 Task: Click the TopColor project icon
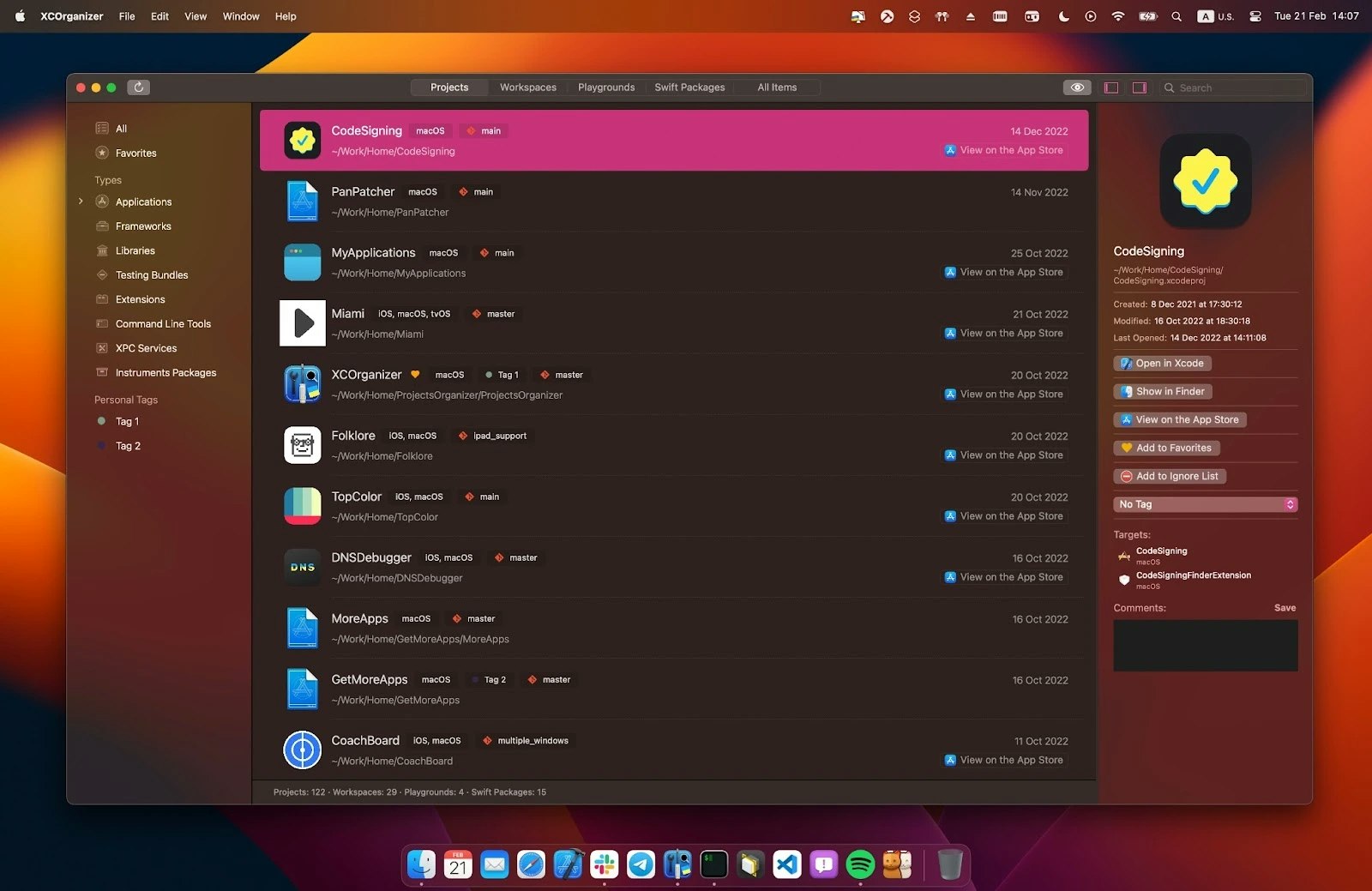[x=303, y=506]
